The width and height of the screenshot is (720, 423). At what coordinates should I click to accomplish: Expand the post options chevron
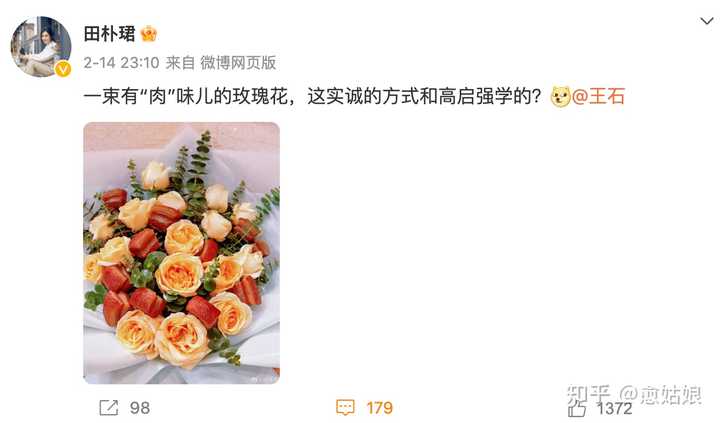click(706, 21)
